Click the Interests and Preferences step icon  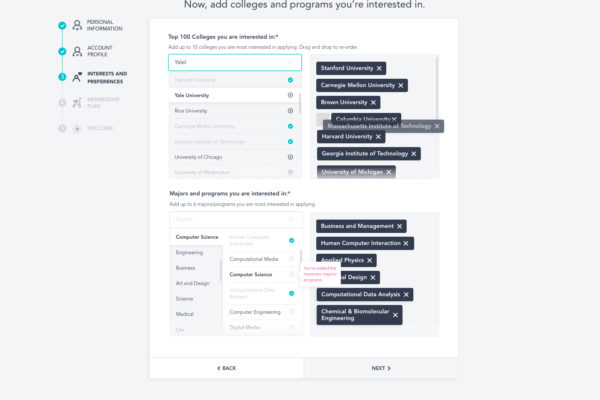tap(77, 77)
